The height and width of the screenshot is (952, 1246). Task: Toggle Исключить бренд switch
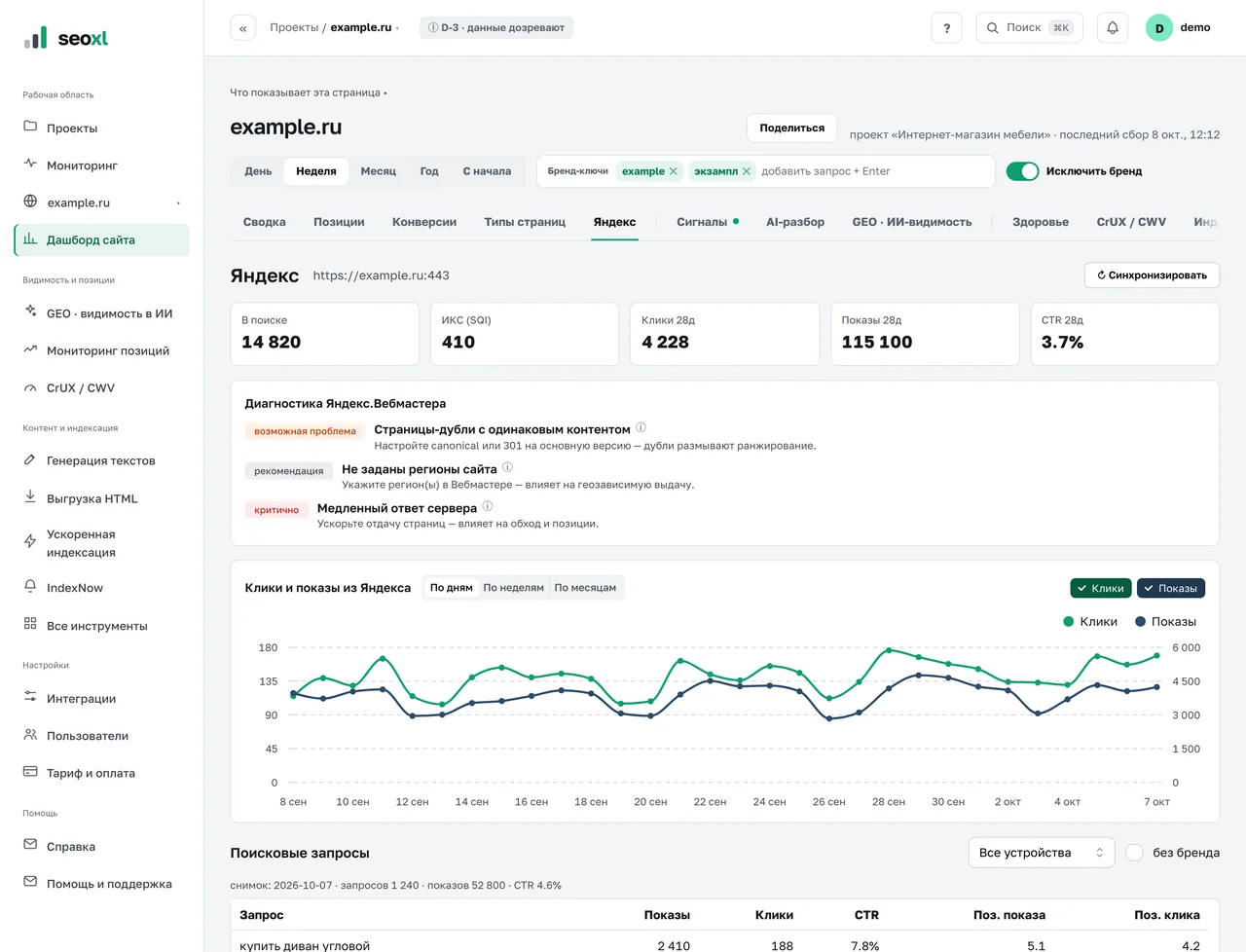tap(1022, 171)
